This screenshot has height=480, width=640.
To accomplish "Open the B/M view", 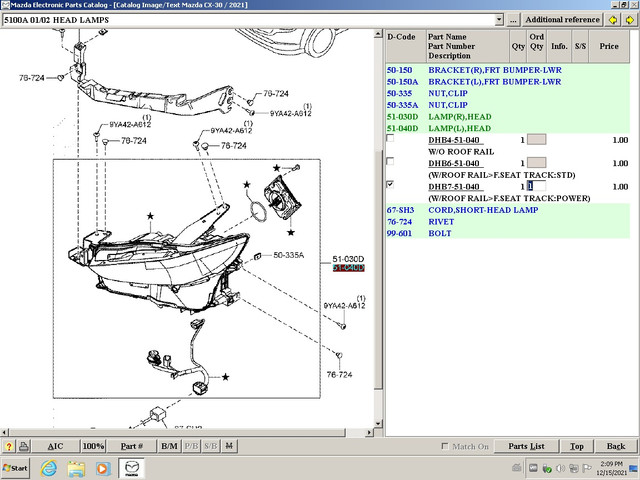I will (x=169, y=446).
